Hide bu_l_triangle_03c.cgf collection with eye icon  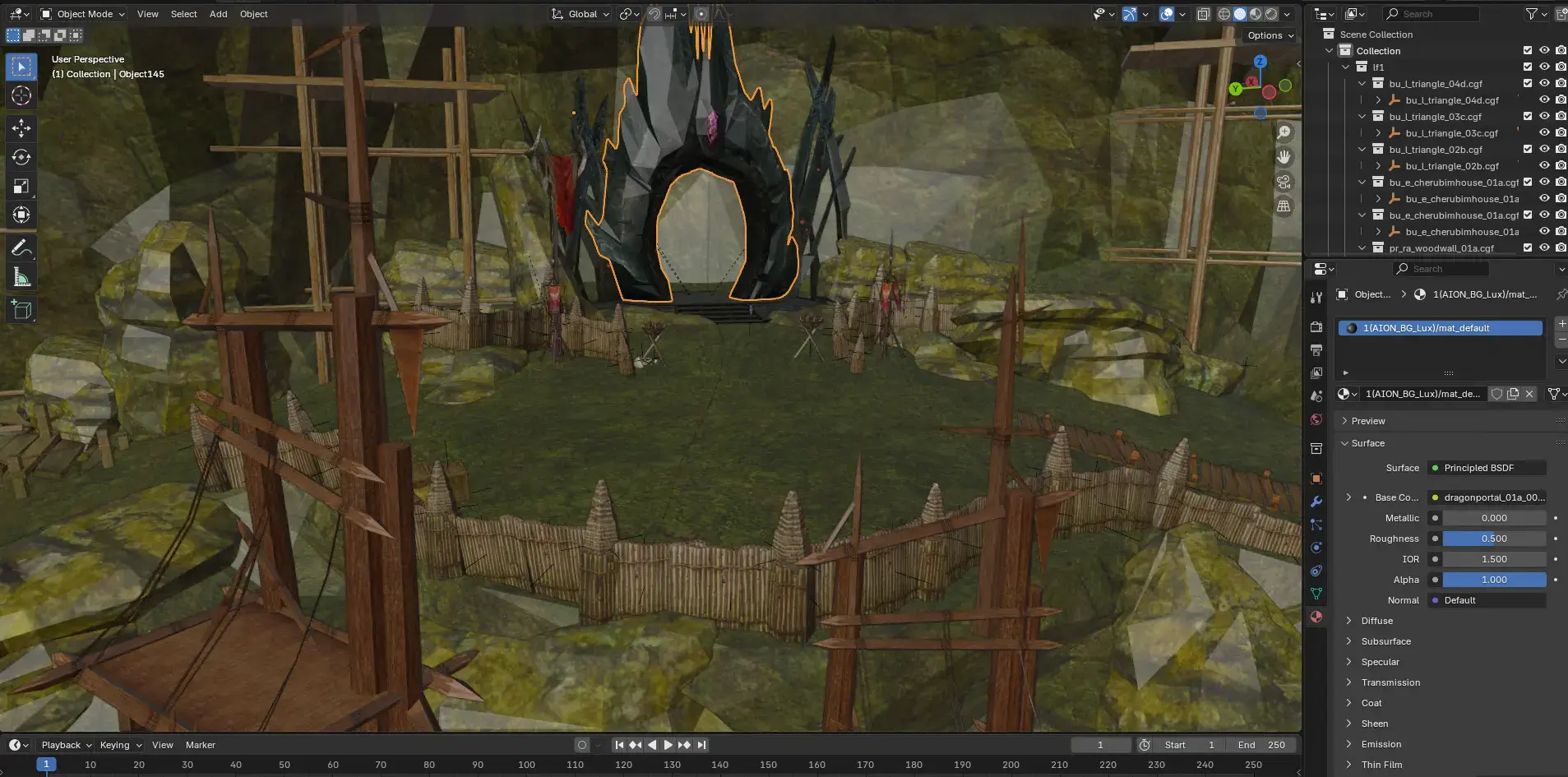pyautogui.click(x=1544, y=117)
